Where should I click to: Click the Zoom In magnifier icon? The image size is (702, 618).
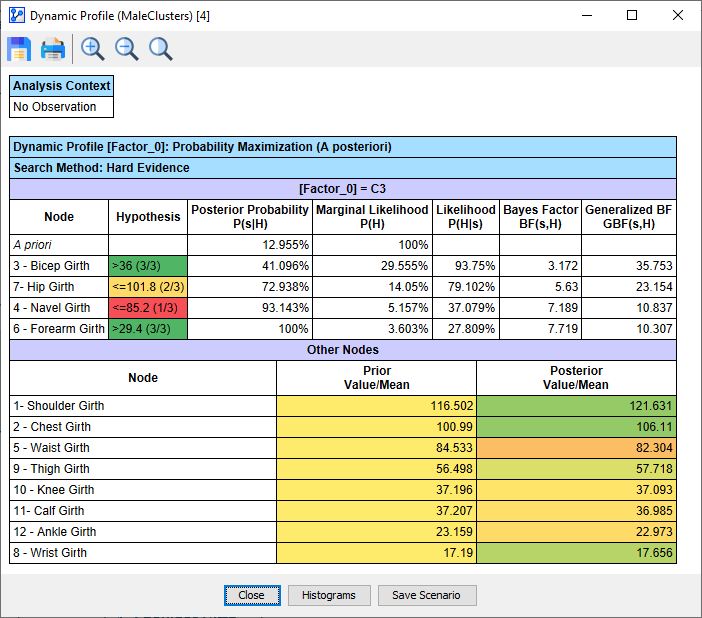[x=93, y=49]
